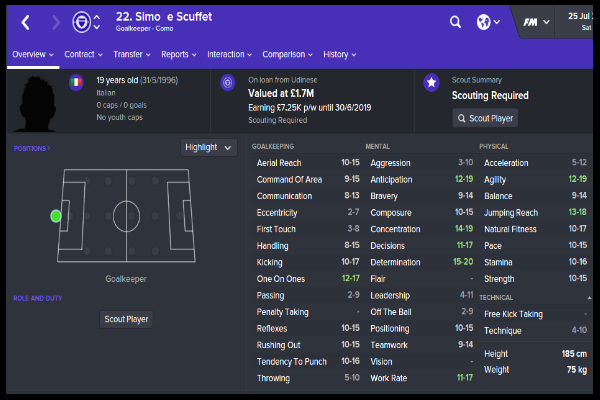Click the Scout Summary star icon

click(431, 82)
